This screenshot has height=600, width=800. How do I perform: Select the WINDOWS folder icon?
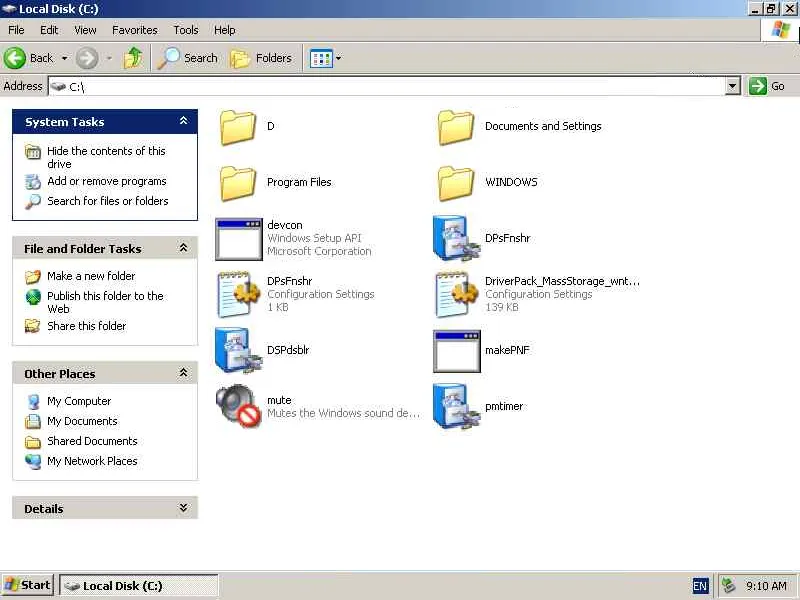tap(456, 183)
